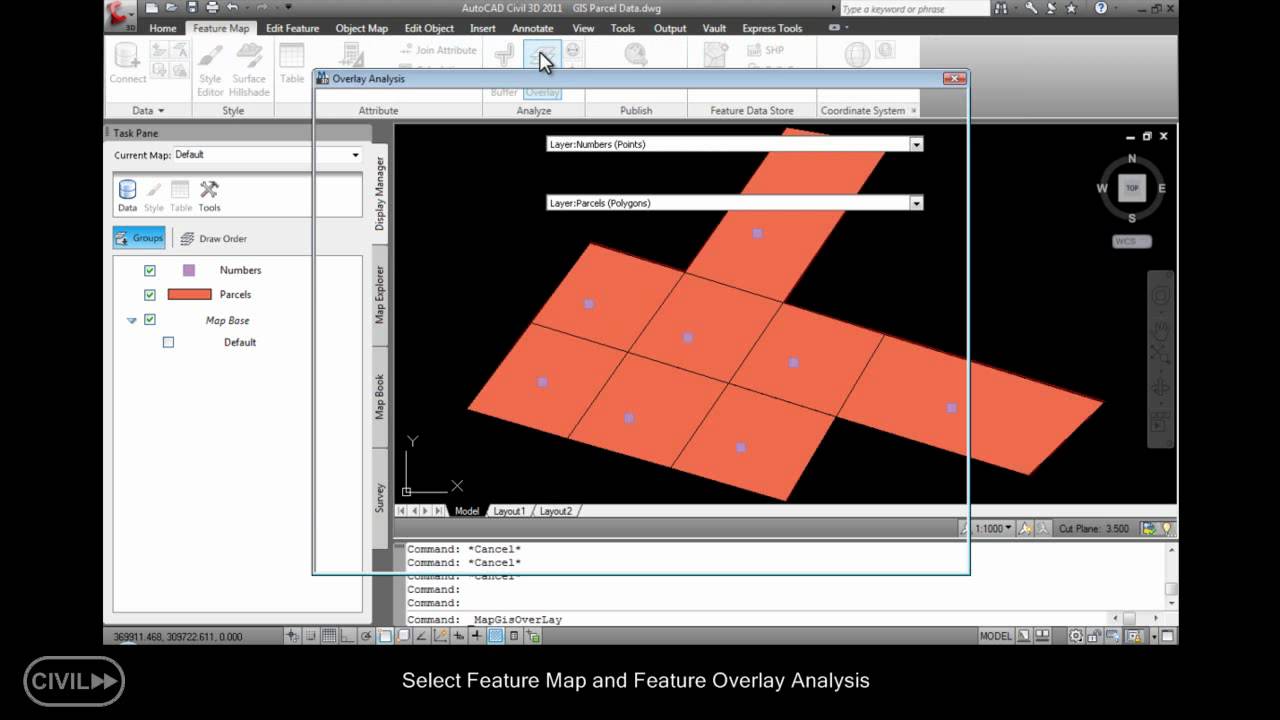Select the Buffer analysis tool
The height and width of the screenshot is (720, 1280).
point(504,70)
